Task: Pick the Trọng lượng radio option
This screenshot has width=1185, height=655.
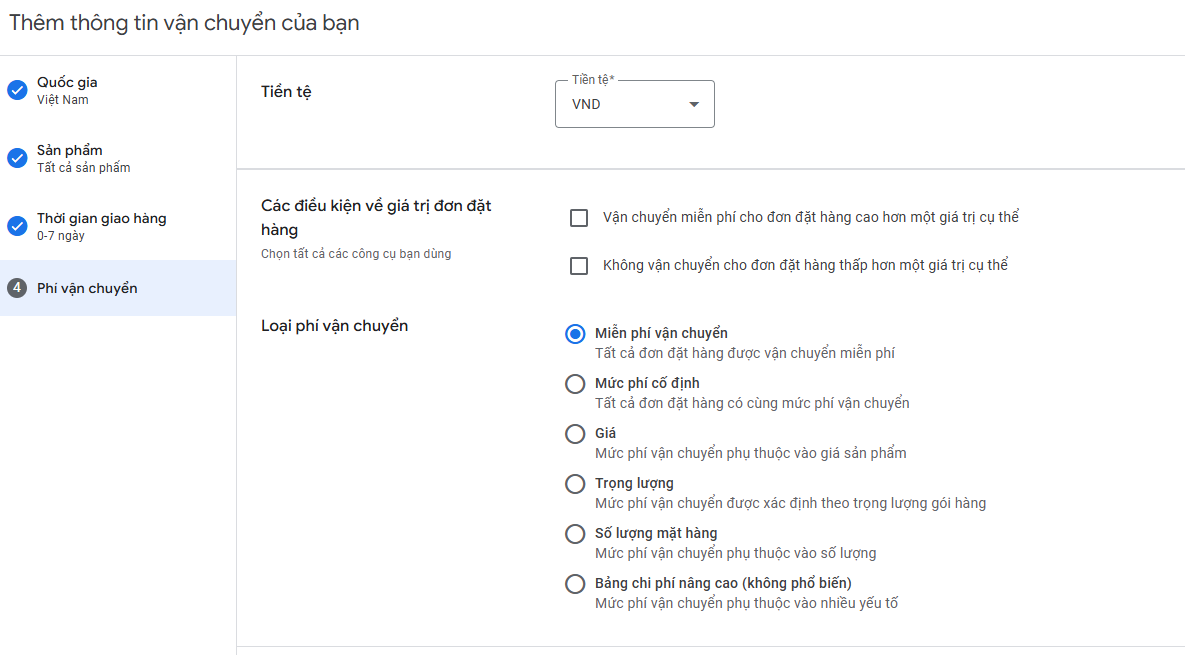Action: pyautogui.click(x=575, y=484)
